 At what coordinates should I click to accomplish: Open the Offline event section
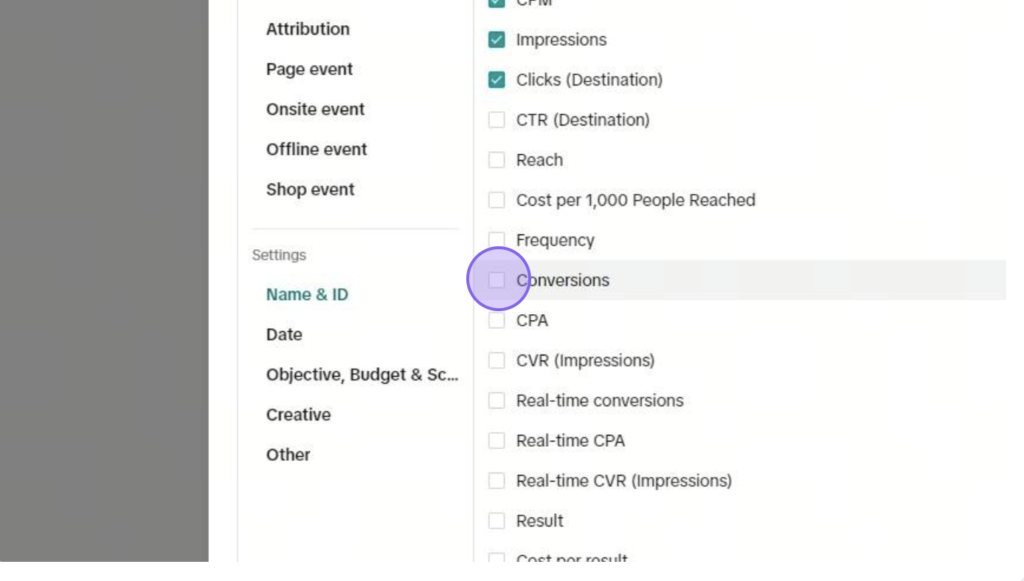316,149
